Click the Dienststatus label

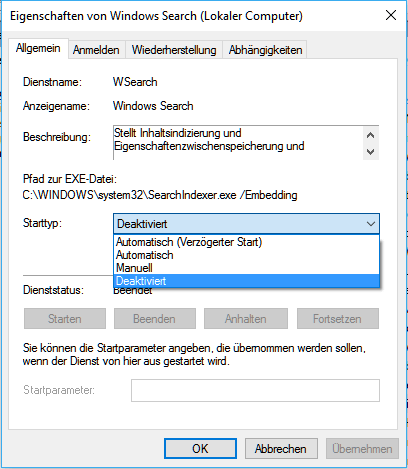53,290
